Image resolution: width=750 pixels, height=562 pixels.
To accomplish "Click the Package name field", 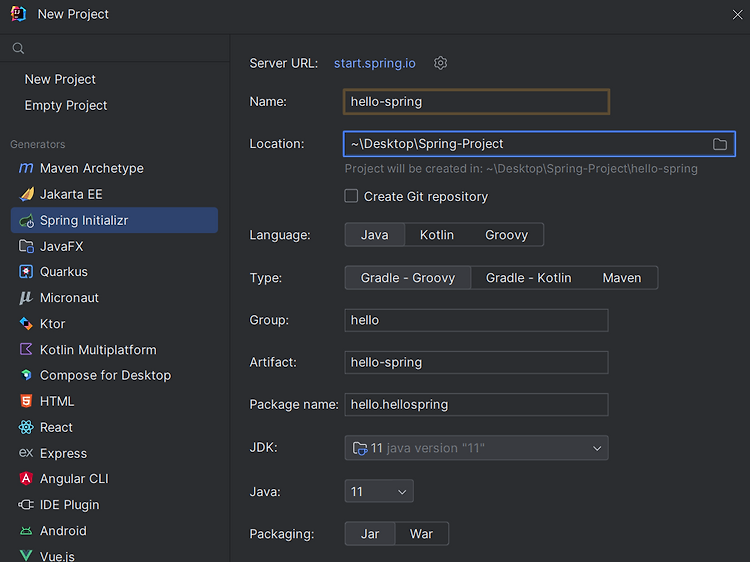I will pos(476,404).
